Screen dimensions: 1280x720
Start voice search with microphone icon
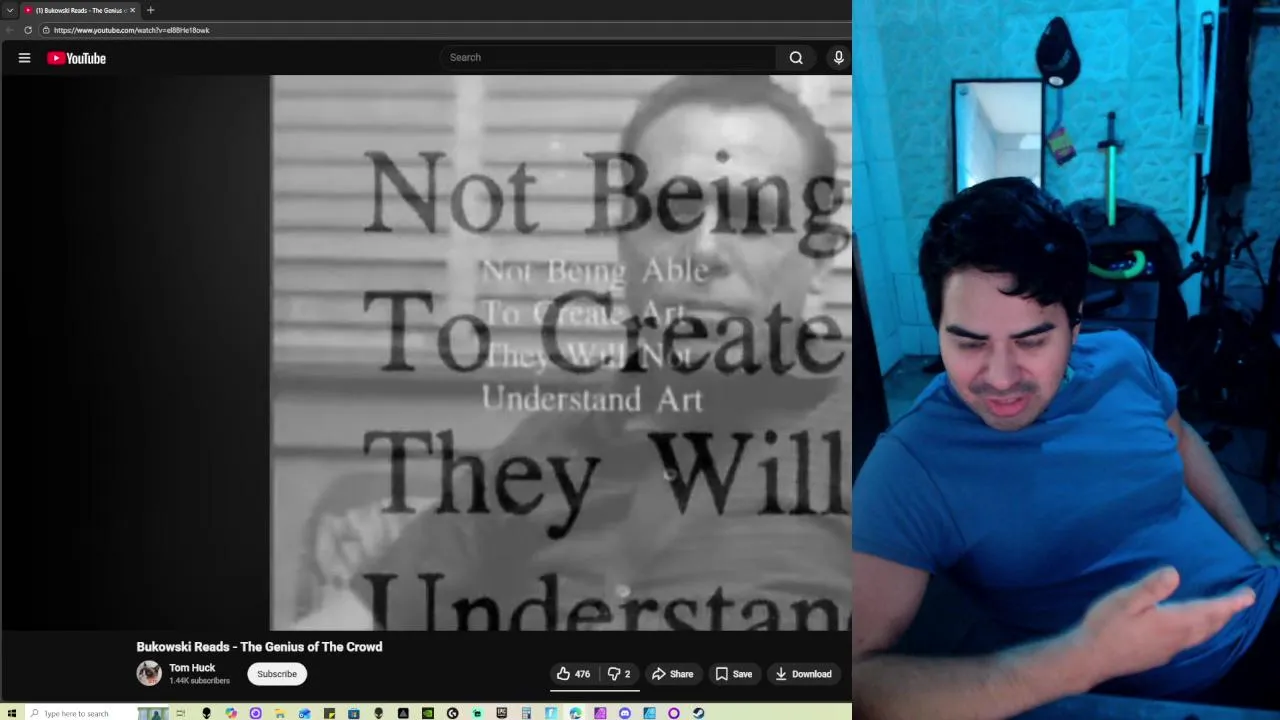[x=839, y=57]
